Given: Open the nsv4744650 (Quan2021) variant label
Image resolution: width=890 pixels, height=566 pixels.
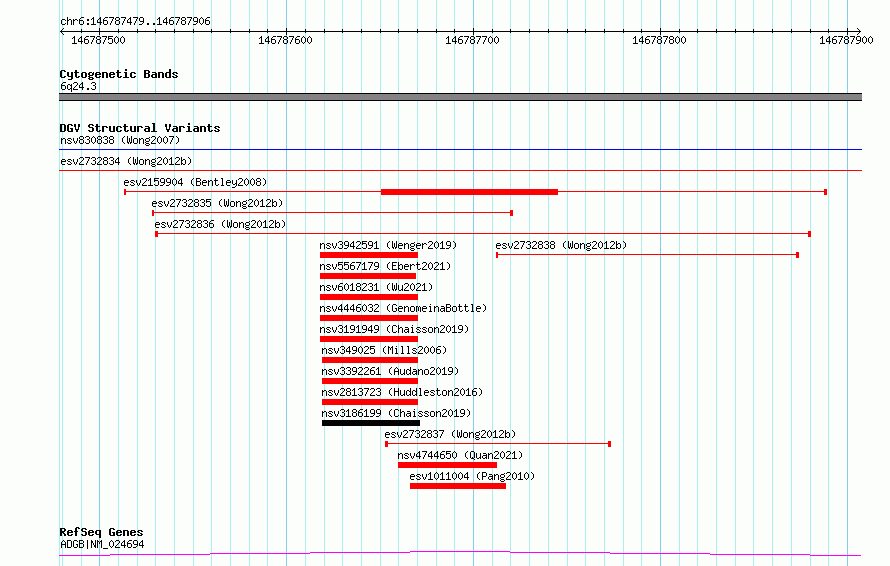Looking at the screenshot, I should 460,455.
